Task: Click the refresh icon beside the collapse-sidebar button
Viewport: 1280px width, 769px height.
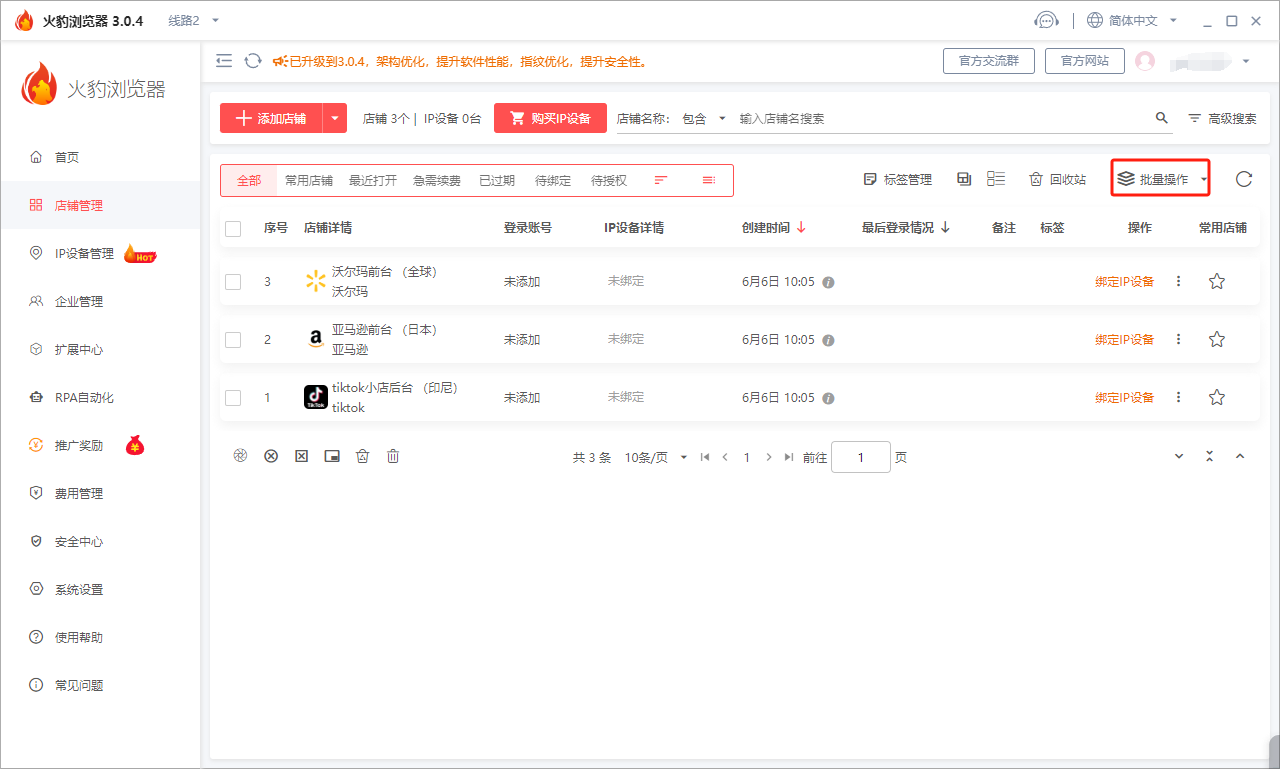Action: point(253,61)
